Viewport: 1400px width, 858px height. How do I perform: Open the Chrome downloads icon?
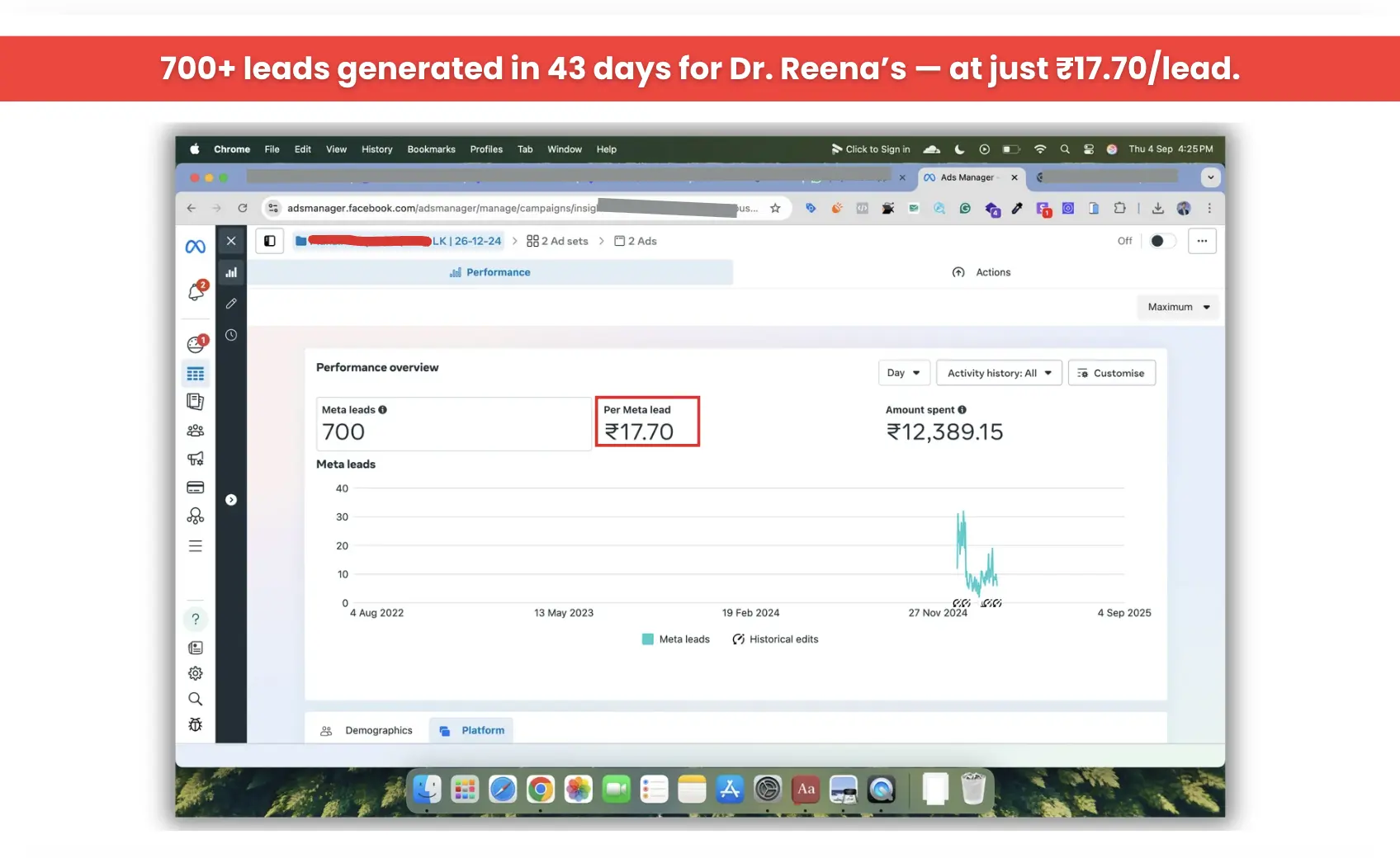click(x=1158, y=208)
